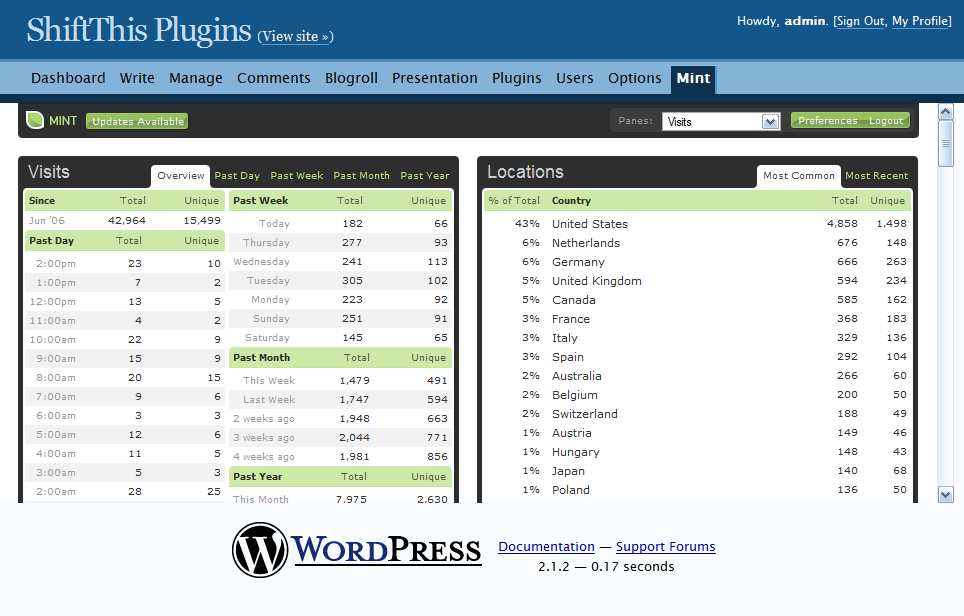This screenshot has width=964, height=616.
Task: Open the Dashboard admin menu
Action: [68, 78]
